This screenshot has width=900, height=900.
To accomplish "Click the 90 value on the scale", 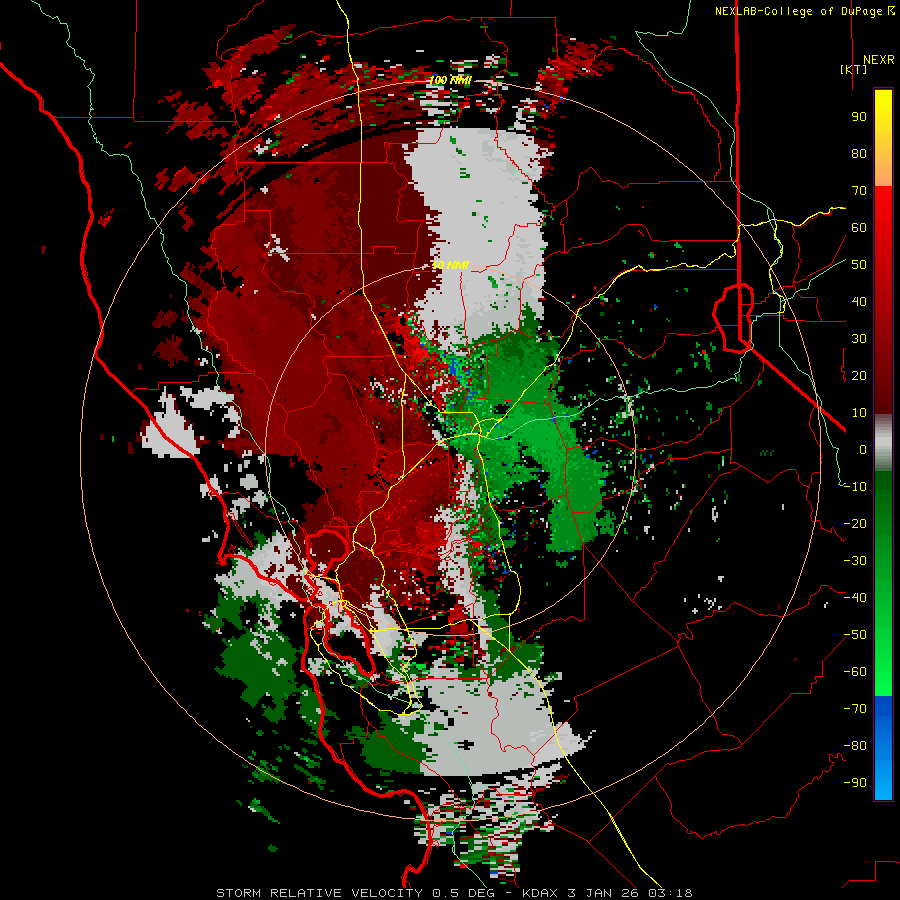I will coord(859,117).
